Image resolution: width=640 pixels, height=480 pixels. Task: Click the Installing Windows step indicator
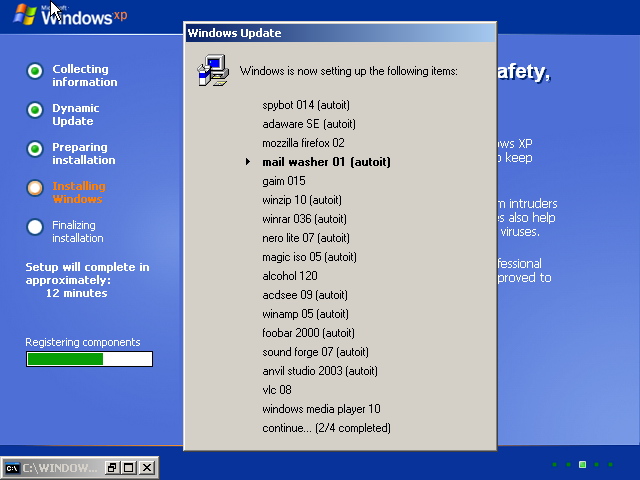[x=35, y=187]
